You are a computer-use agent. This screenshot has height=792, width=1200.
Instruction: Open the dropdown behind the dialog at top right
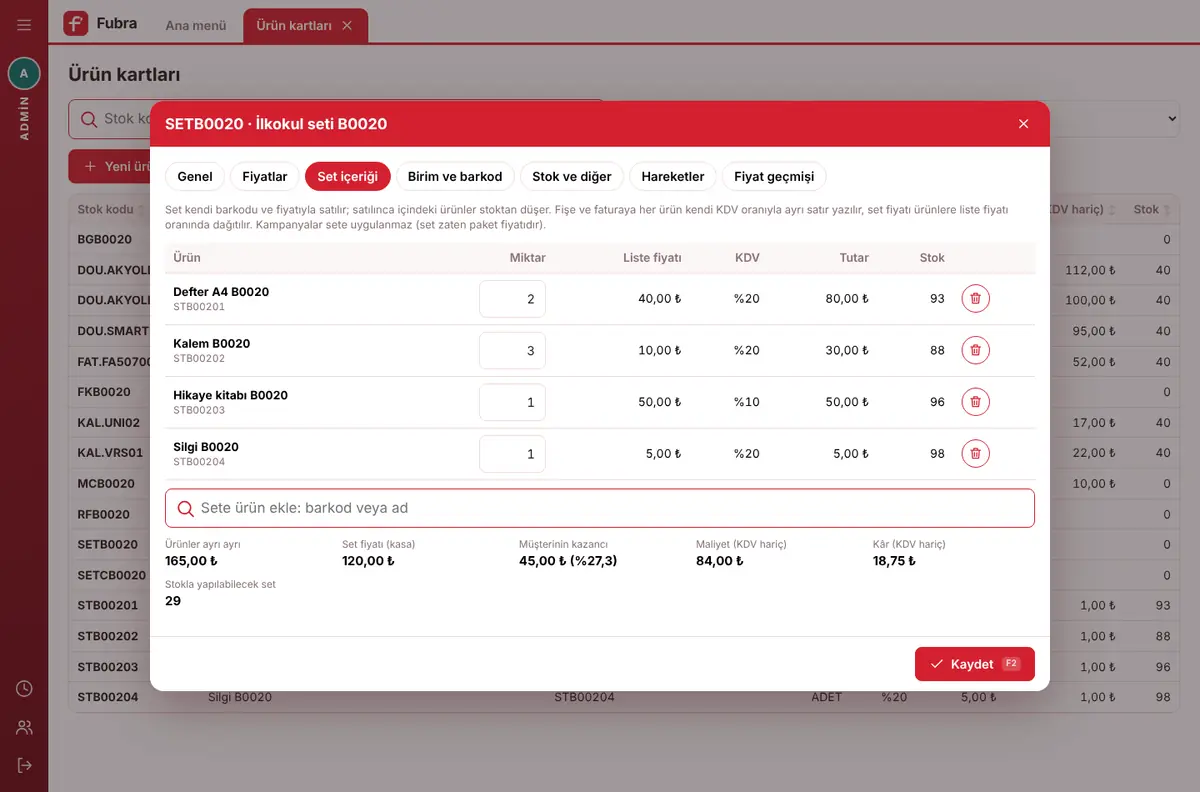click(1115, 119)
